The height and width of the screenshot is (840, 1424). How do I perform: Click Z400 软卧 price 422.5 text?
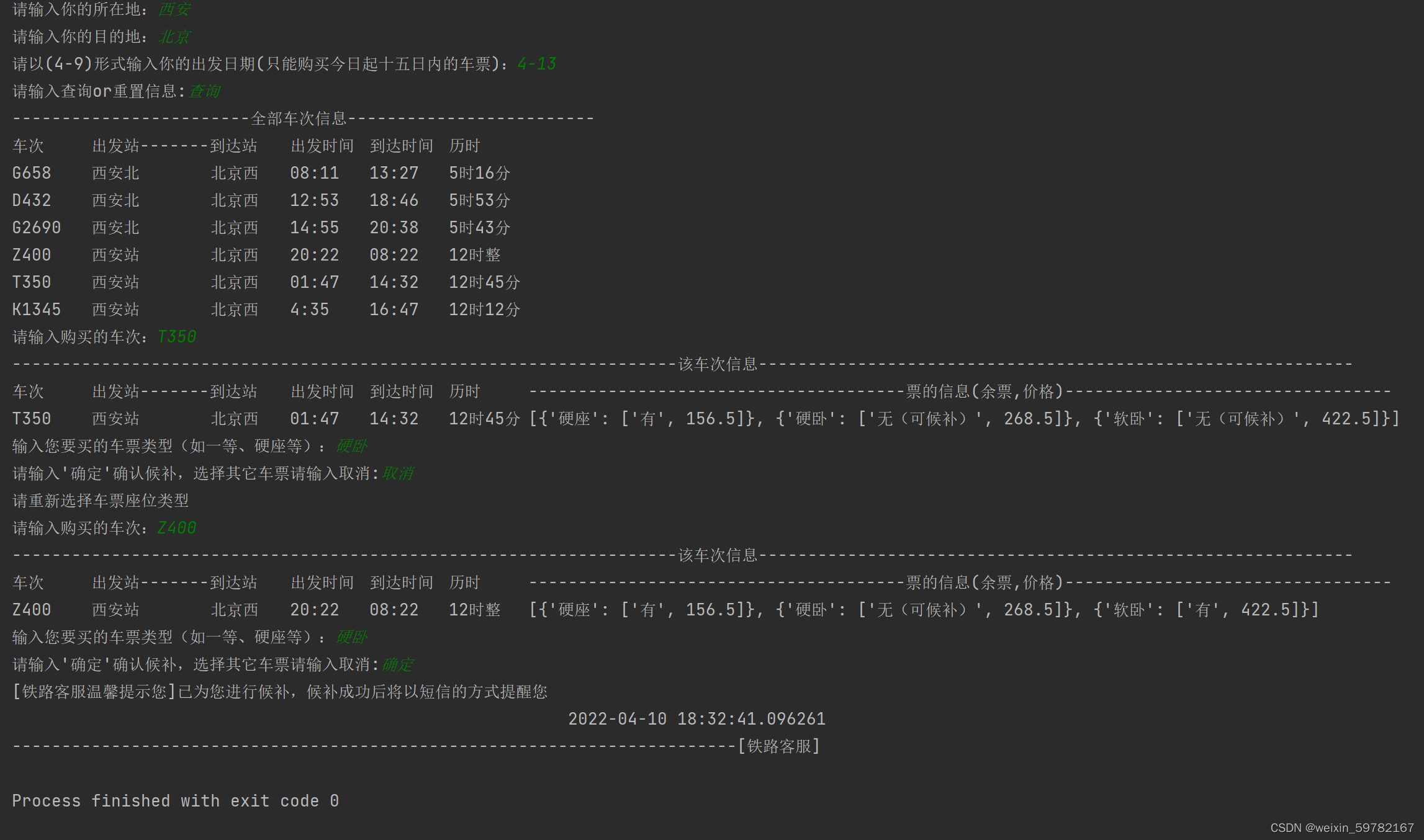click(x=1266, y=610)
